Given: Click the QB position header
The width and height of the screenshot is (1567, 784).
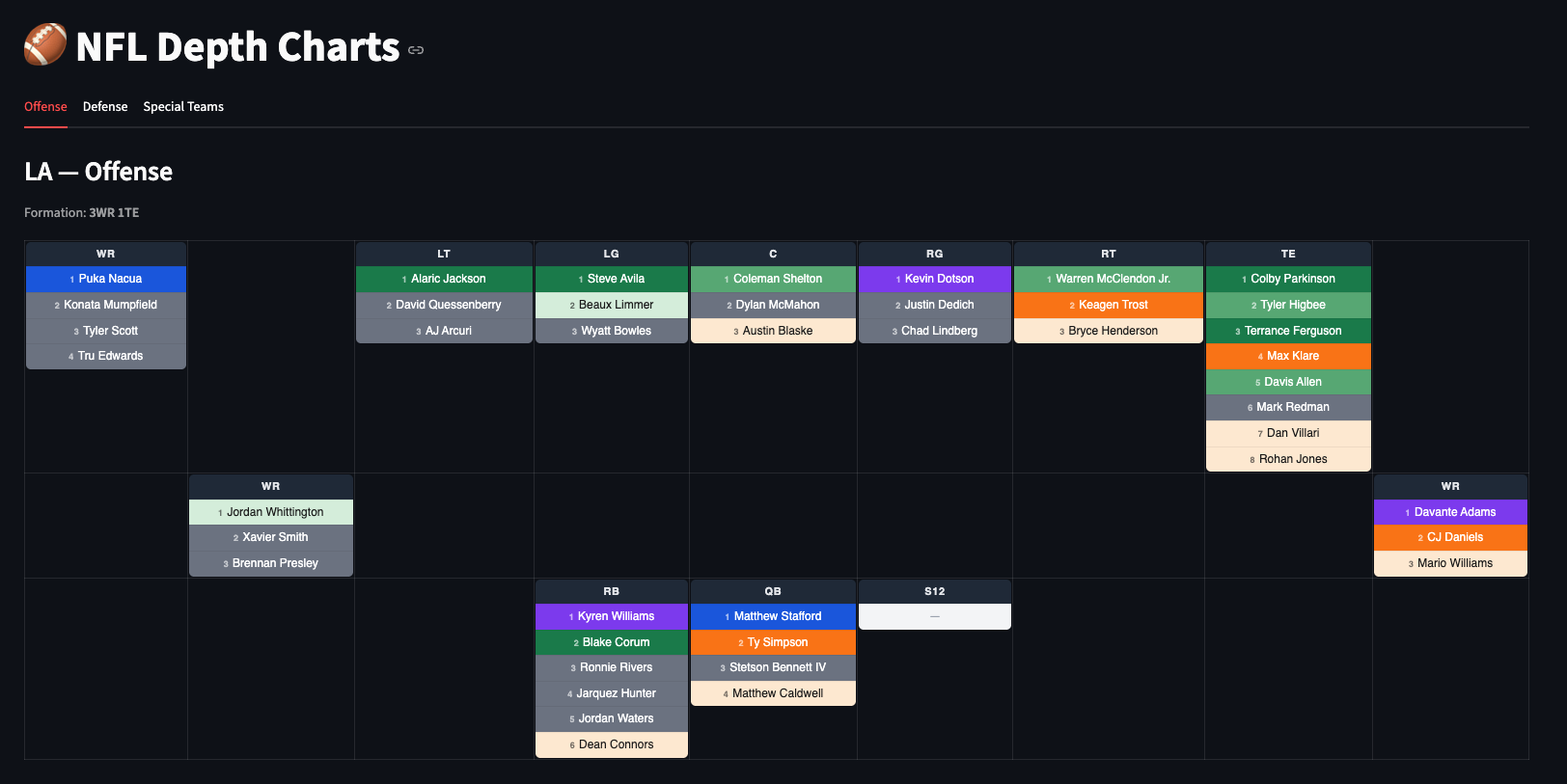Looking at the screenshot, I should point(773,591).
